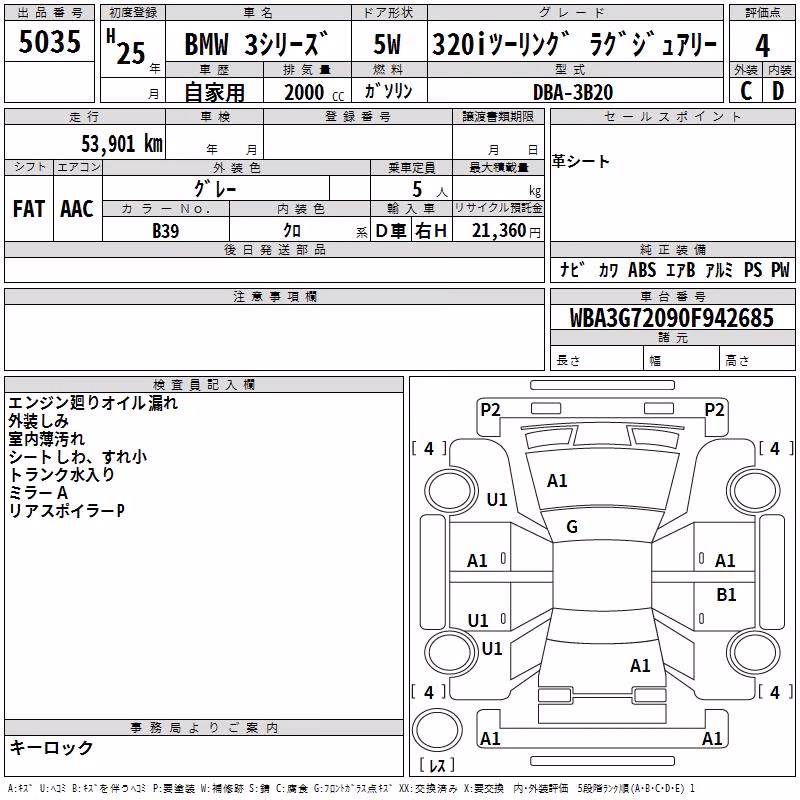
Task: Click the right P2 mark on front bumper
Action: coord(714,410)
